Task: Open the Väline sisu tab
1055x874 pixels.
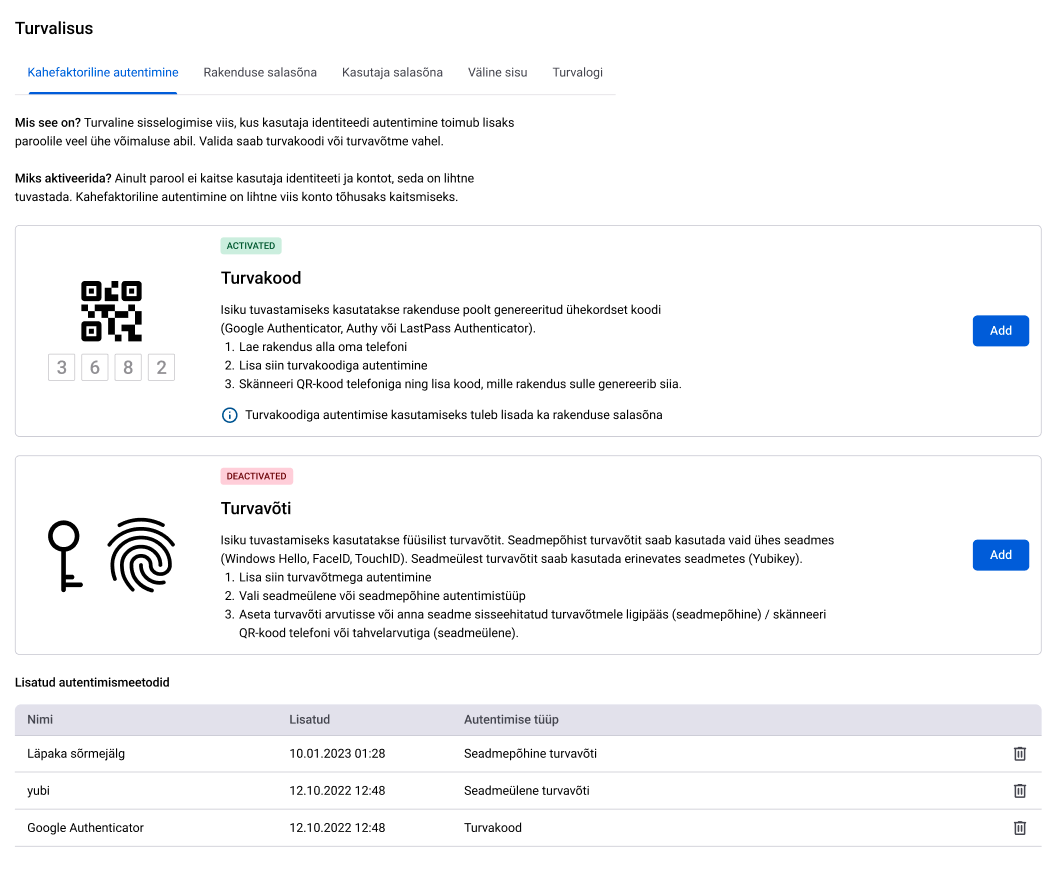Action: pyautogui.click(x=497, y=73)
